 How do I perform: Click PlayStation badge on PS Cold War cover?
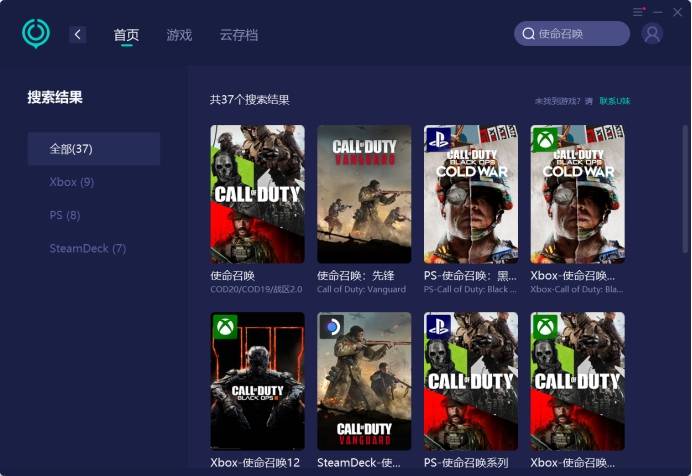(437, 138)
